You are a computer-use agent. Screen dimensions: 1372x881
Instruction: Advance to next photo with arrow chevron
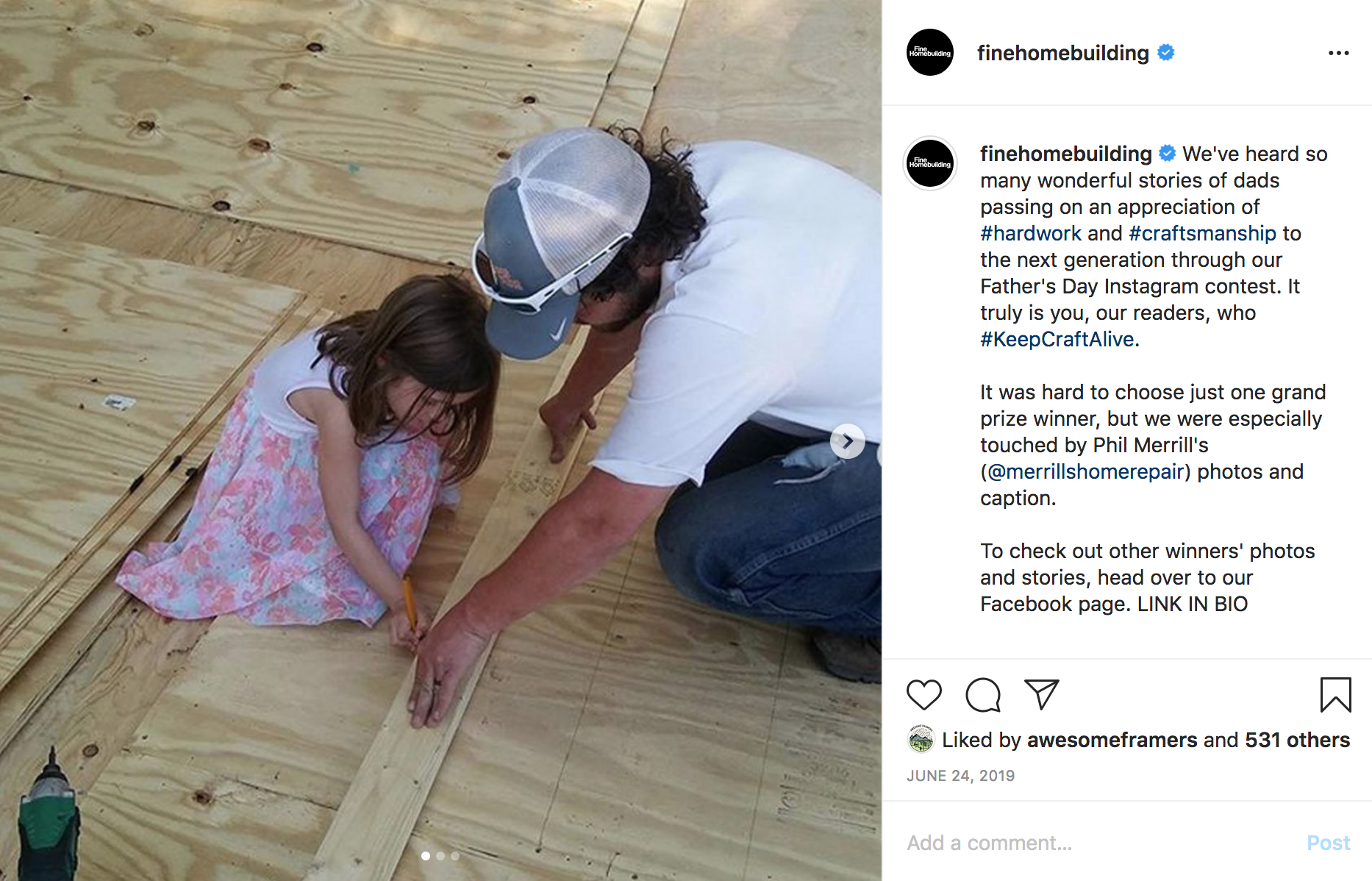[848, 441]
